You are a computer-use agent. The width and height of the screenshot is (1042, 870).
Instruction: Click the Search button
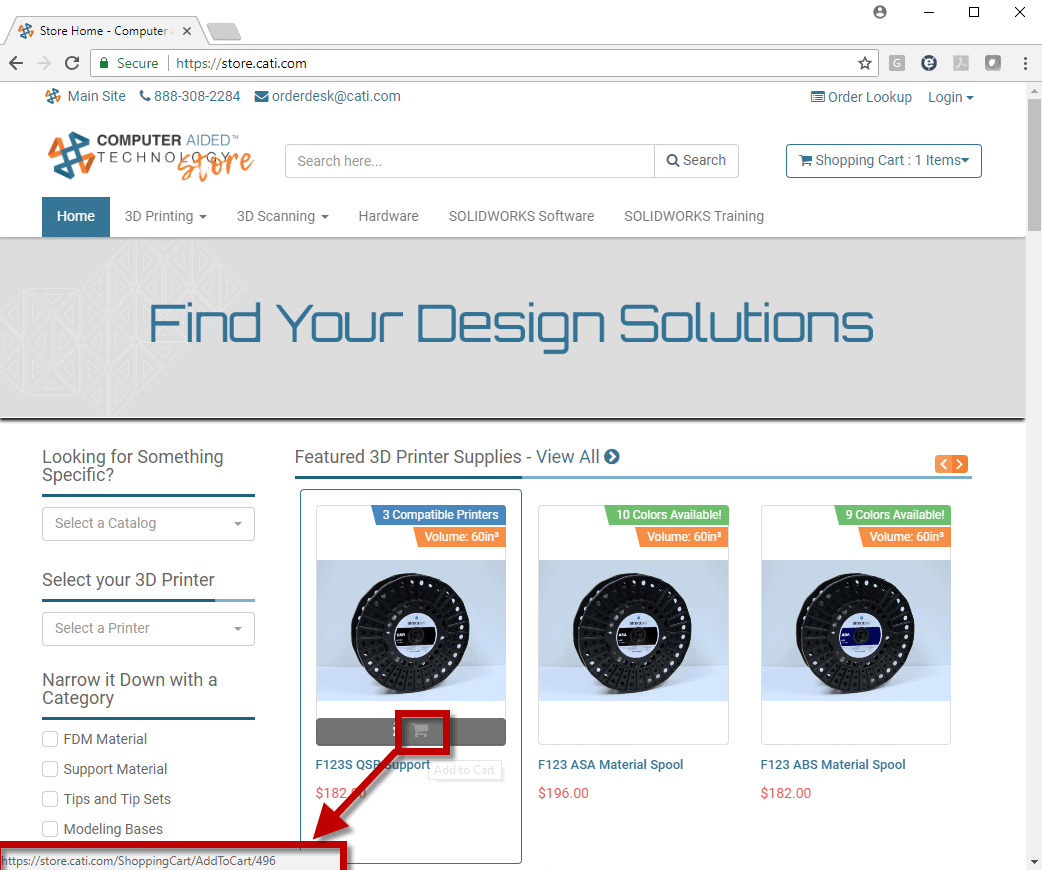tap(696, 161)
